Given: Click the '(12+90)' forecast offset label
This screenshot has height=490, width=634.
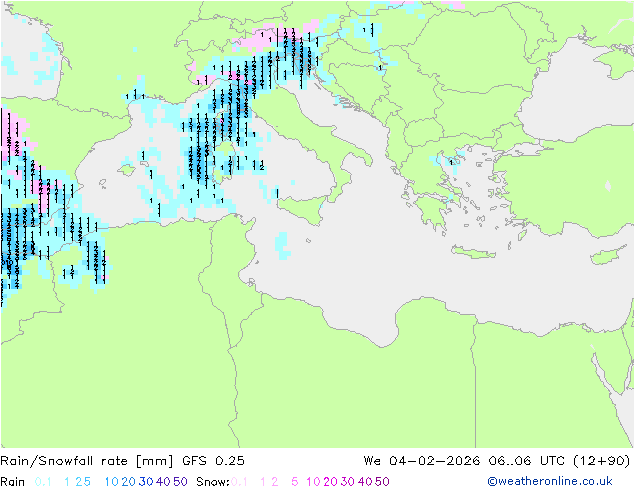Looking at the screenshot, I should pos(602,461).
